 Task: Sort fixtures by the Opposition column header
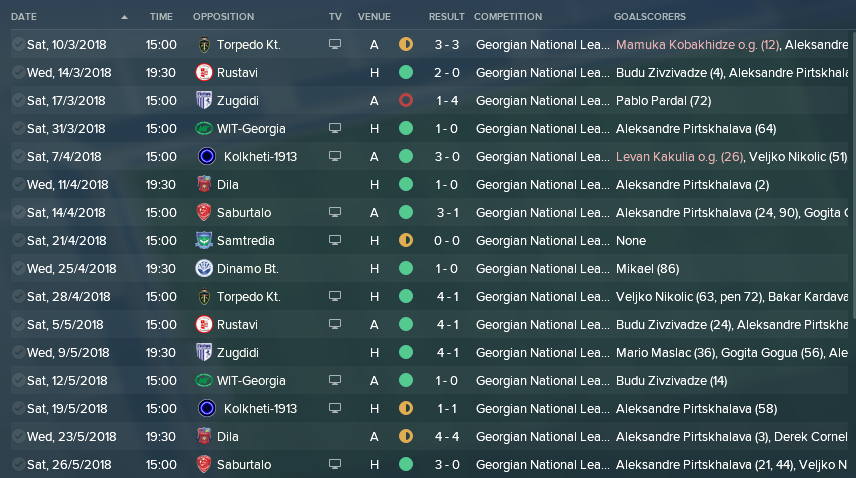click(x=223, y=16)
